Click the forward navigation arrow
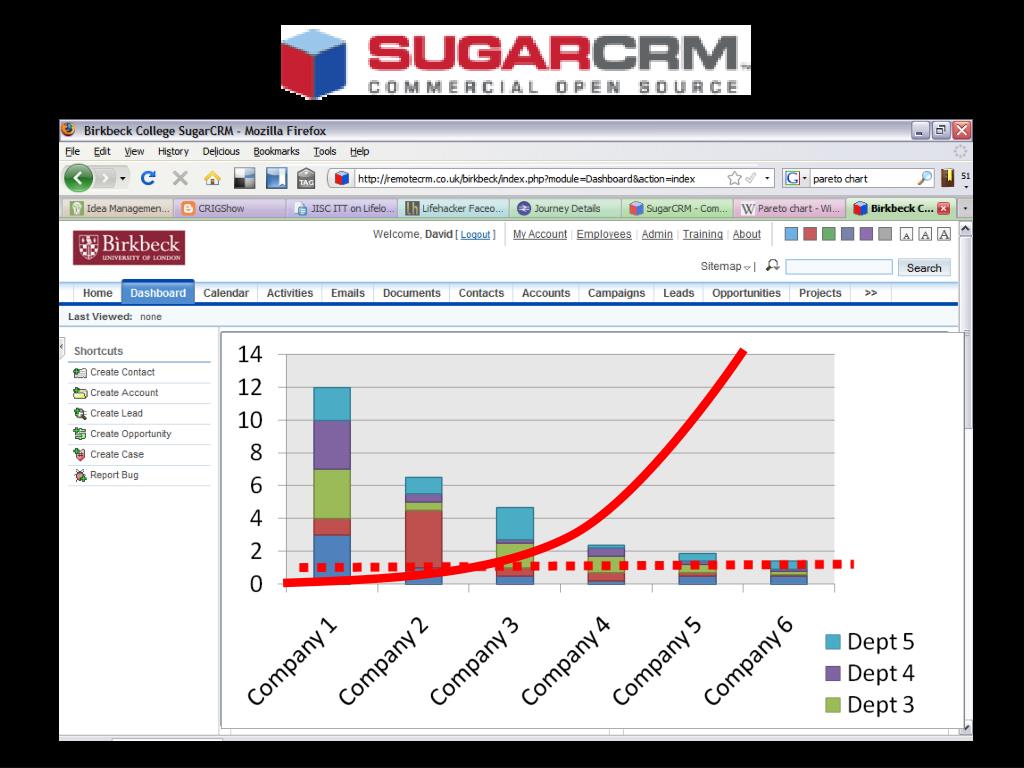Image resolution: width=1024 pixels, height=768 pixels. point(104,178)
